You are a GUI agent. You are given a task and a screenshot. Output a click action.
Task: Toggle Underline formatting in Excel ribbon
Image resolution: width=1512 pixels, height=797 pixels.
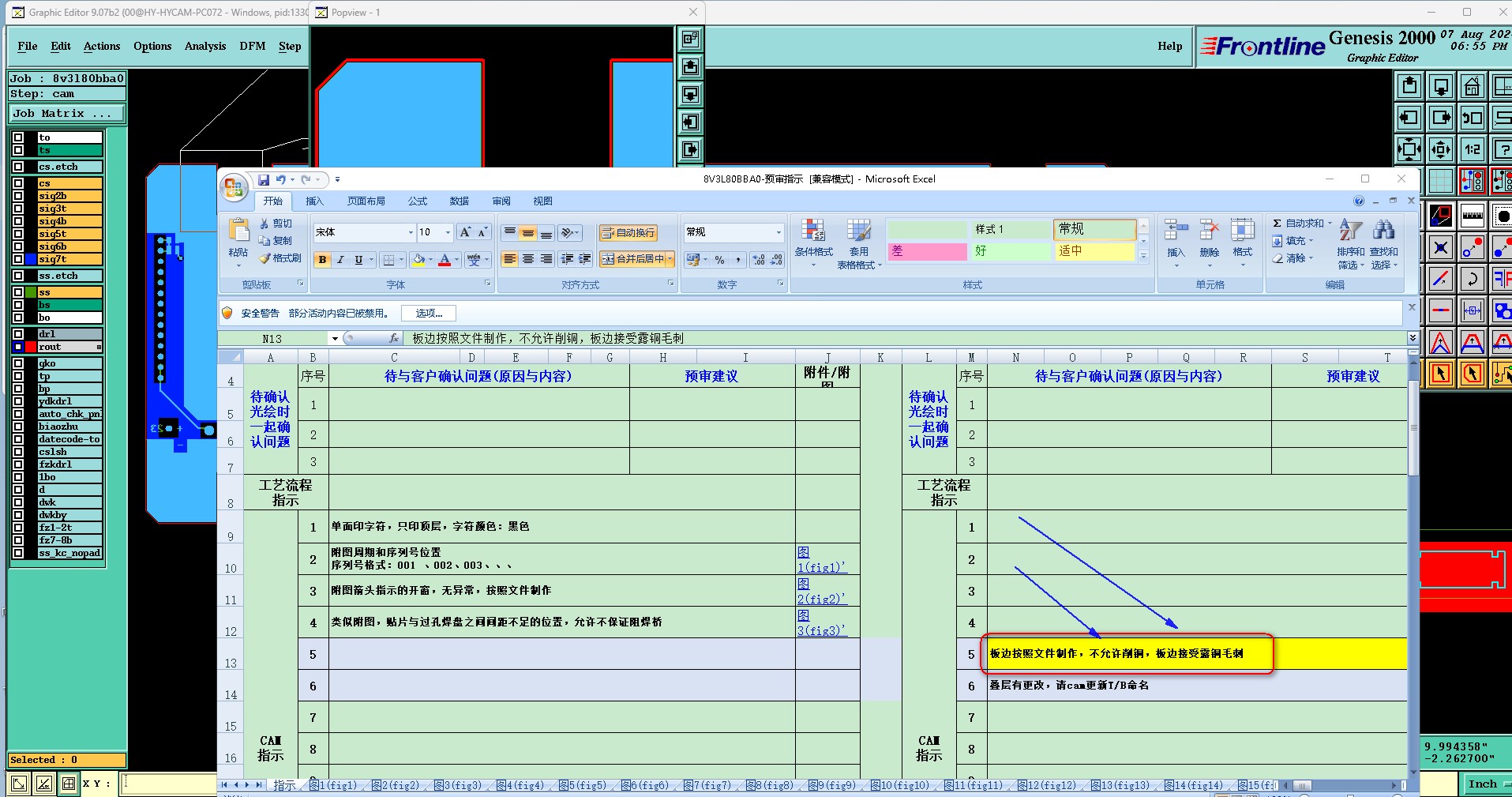tap(358, 259)
